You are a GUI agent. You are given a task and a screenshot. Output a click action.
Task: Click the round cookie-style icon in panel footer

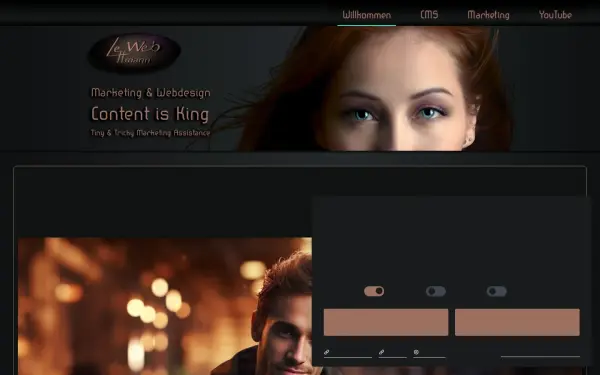(416, 352)
